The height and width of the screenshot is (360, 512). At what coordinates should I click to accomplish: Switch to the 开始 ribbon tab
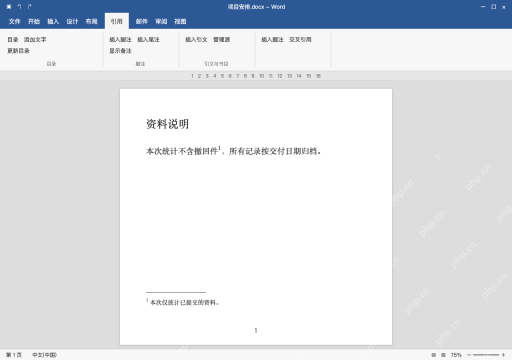[x=34, y=21]
